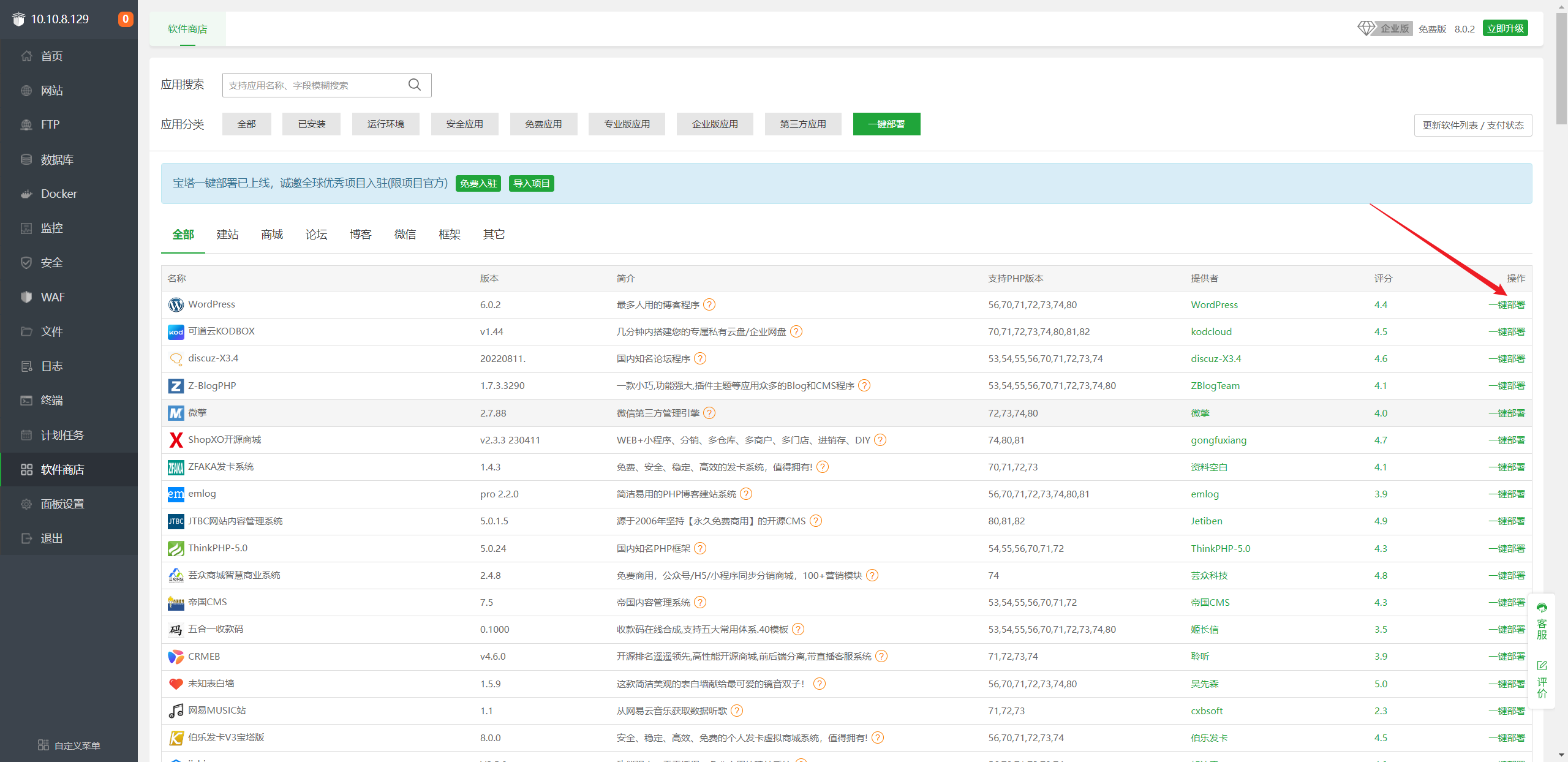The height and width of the screenshot is (762, 1568).
Task: Click the 网易MUSIC站 music note icon
Action: 176,711
